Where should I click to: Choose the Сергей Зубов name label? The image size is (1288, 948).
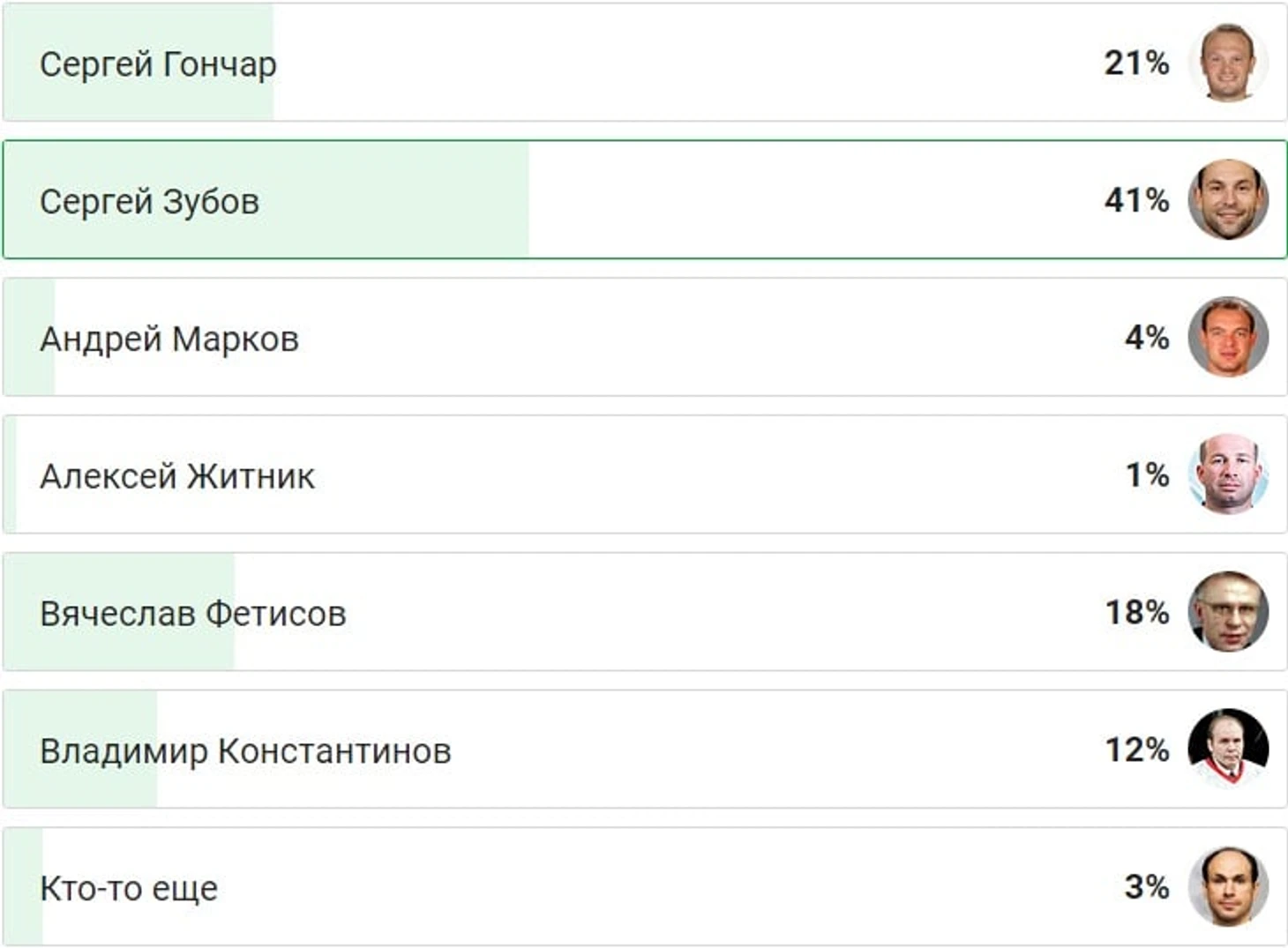149,202
